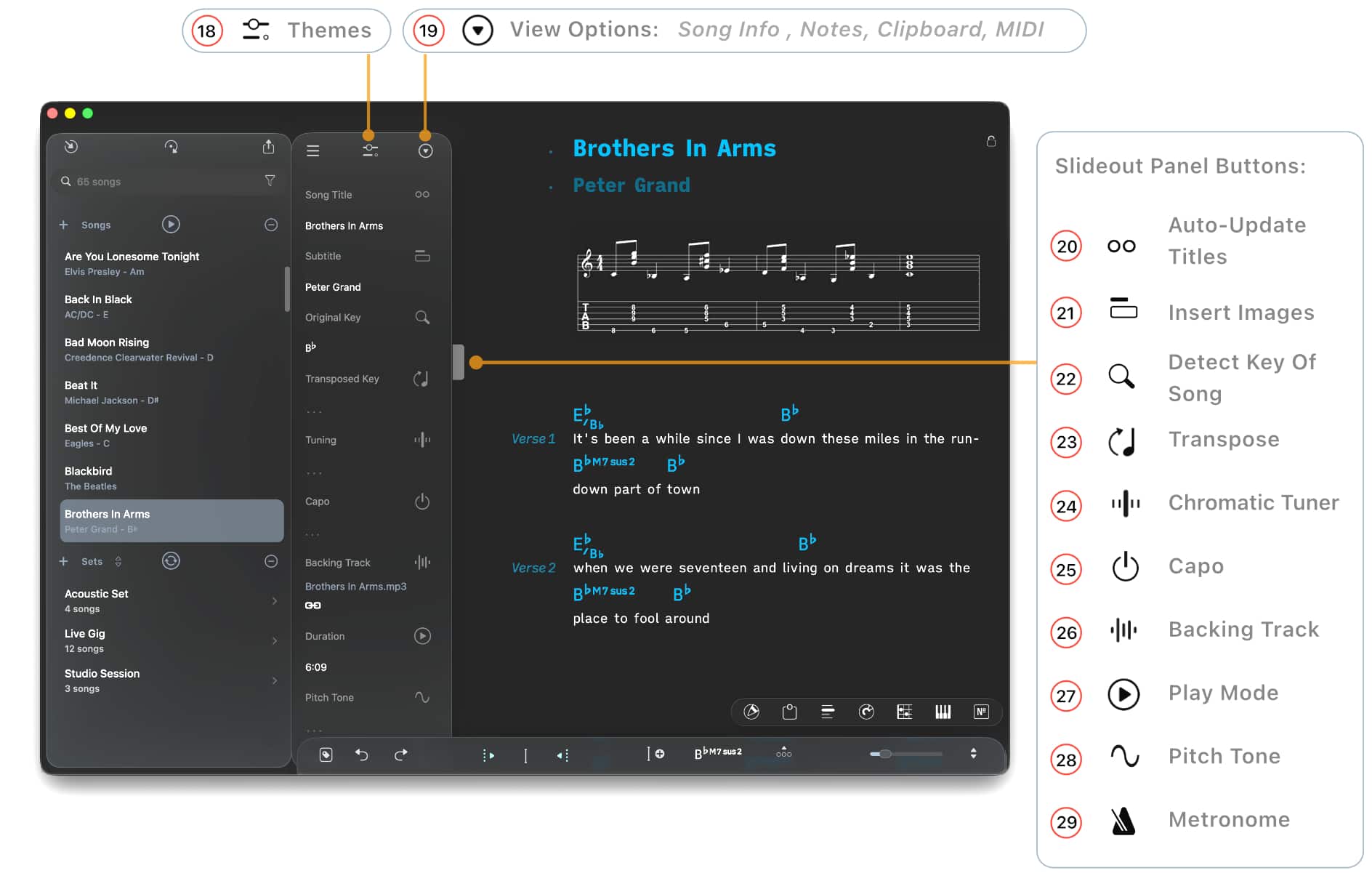The height and width of the screenshot is (889, 1372).
Task: Click the undo arrow in bottom toolbar
Action: (361, 755)
